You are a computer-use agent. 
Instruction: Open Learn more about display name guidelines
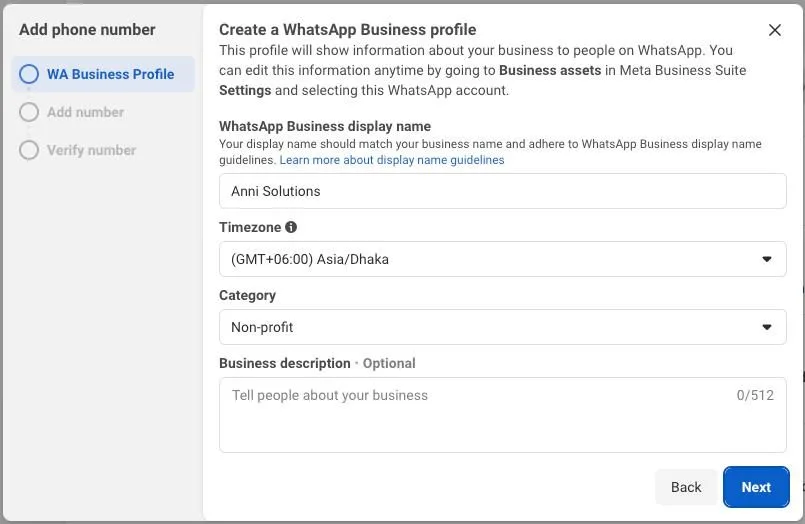click(x=392, y=160)
